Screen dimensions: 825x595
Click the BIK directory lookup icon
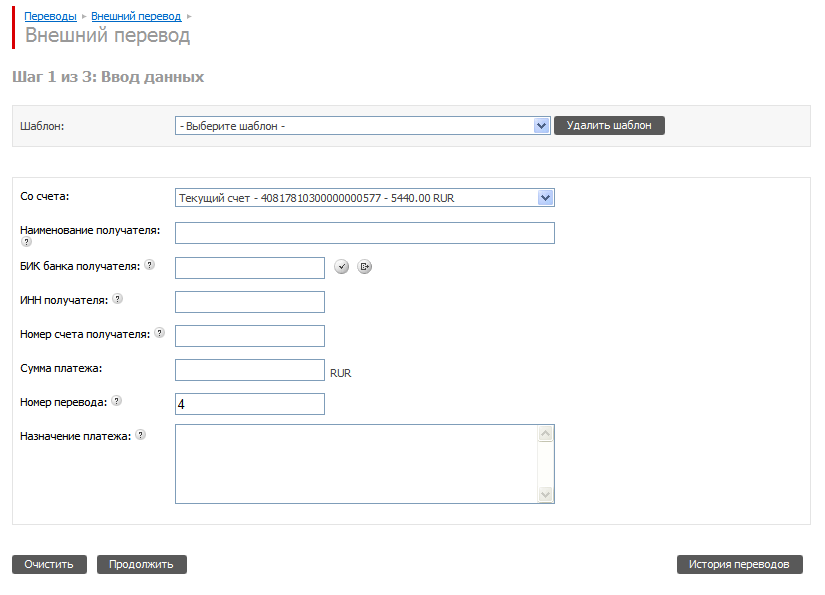(365, 266)
